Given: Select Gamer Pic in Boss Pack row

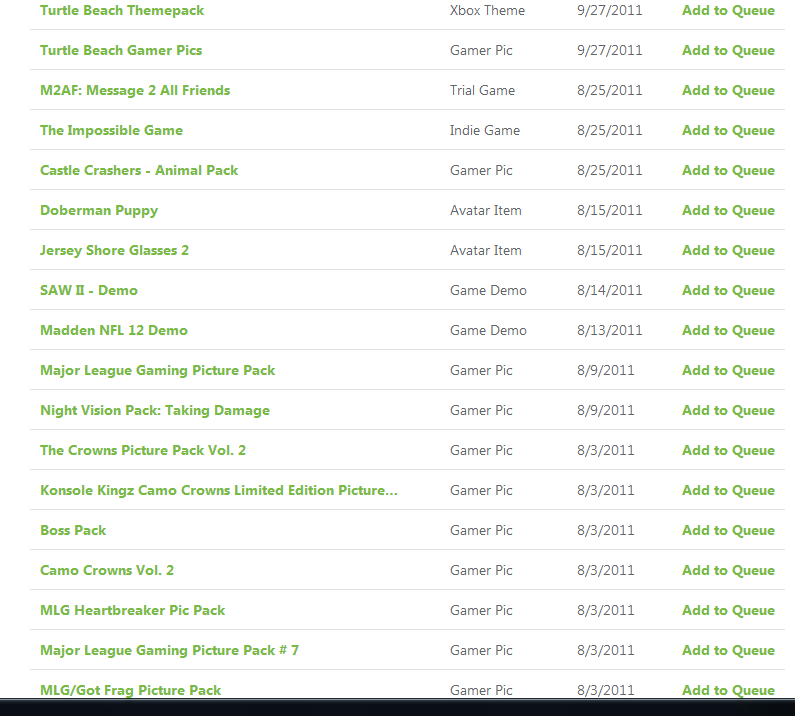Looking at the screenshot, I should click(x=481, y=531).
